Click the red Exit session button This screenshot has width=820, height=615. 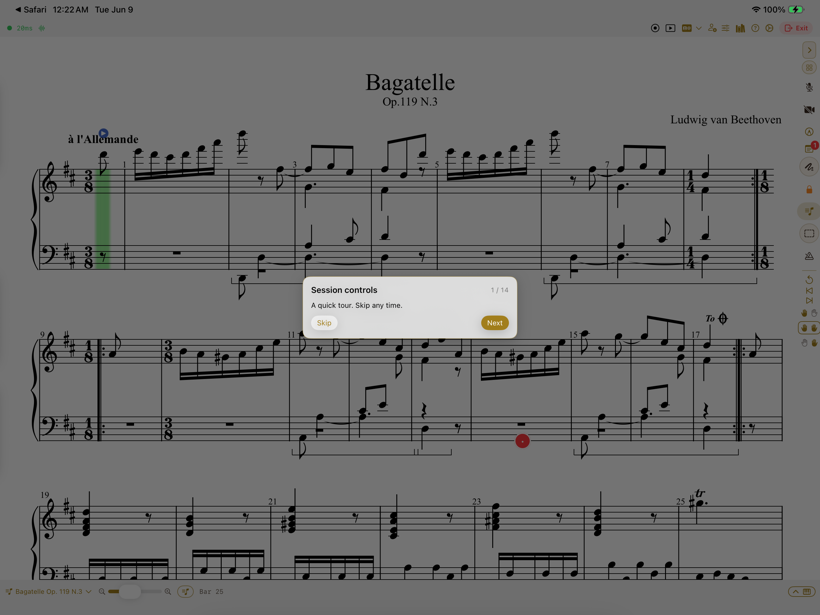click(x=796, y=28)
